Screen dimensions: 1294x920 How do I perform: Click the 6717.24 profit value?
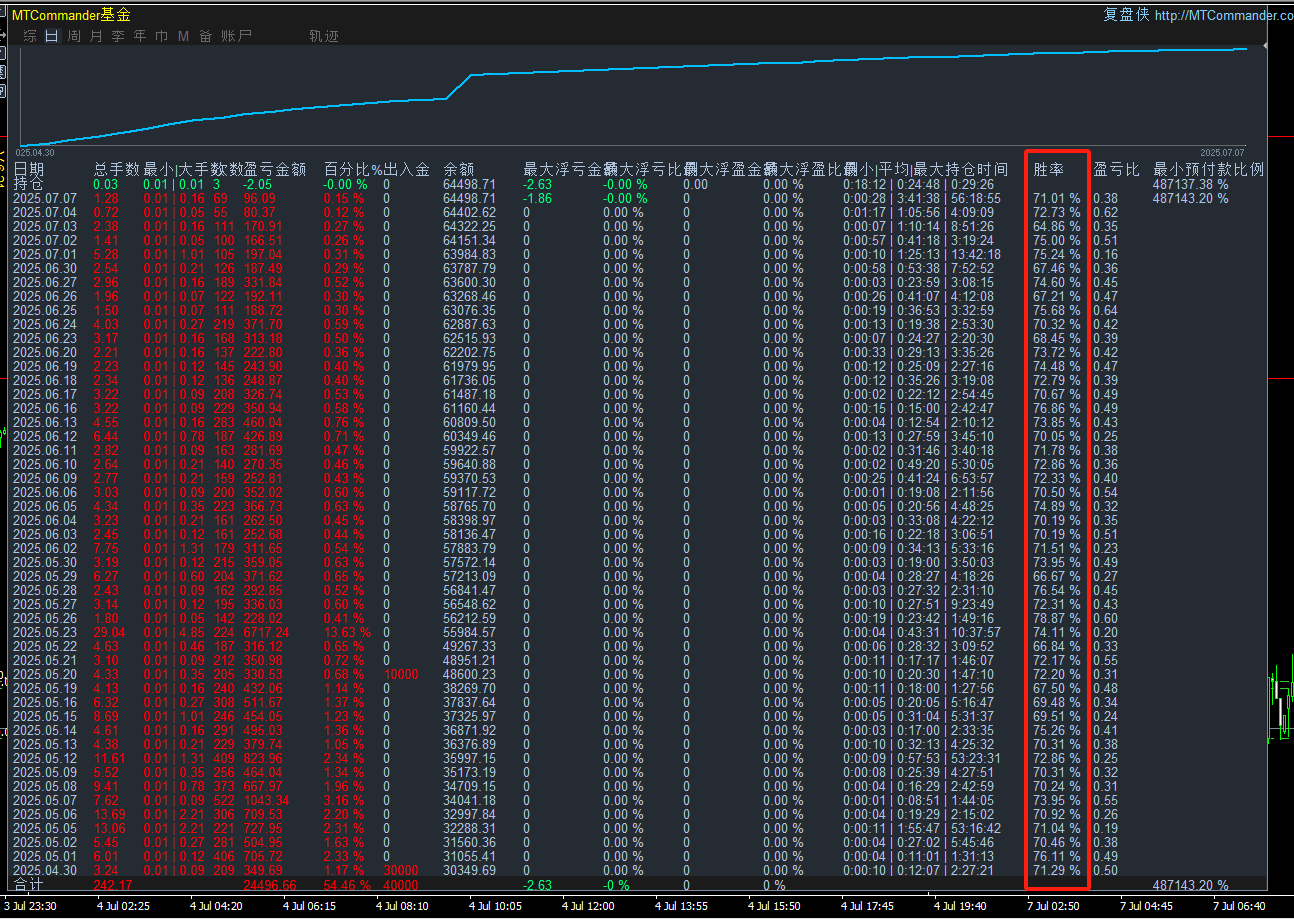click(x=266, y=632)
